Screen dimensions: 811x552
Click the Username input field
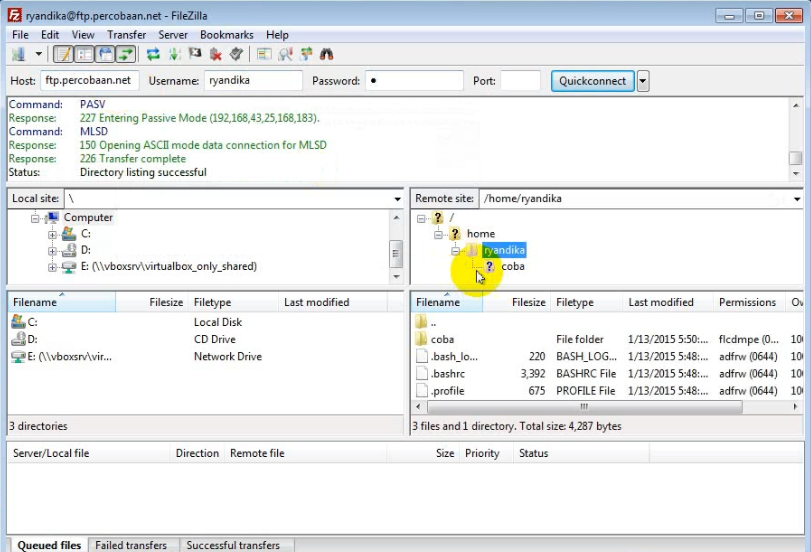(253, 81)
